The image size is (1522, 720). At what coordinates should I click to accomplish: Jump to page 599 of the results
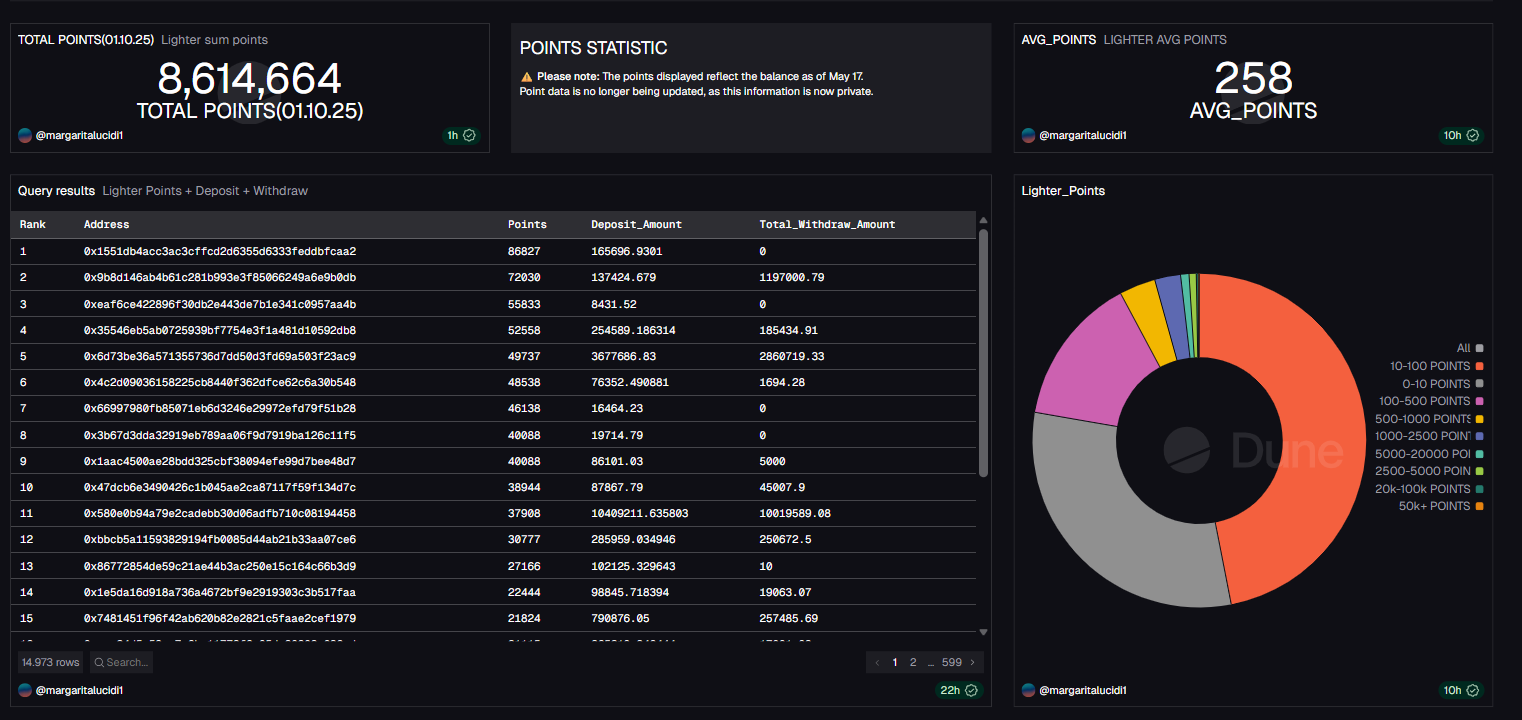(951, 662)
